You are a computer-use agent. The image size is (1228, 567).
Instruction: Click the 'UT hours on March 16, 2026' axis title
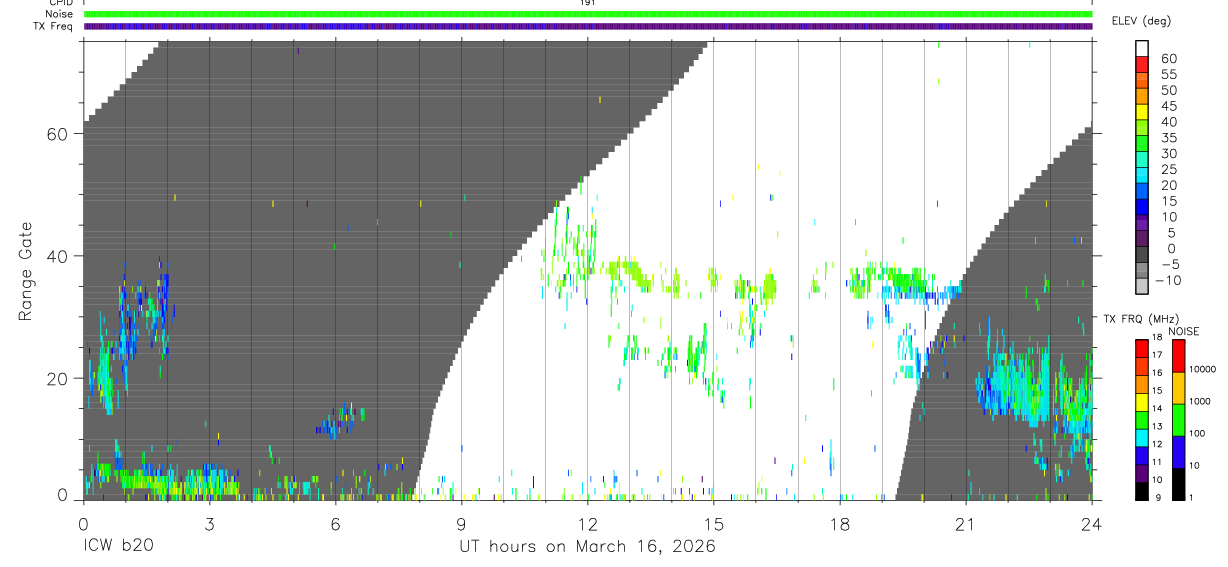[x=587, y=547]
